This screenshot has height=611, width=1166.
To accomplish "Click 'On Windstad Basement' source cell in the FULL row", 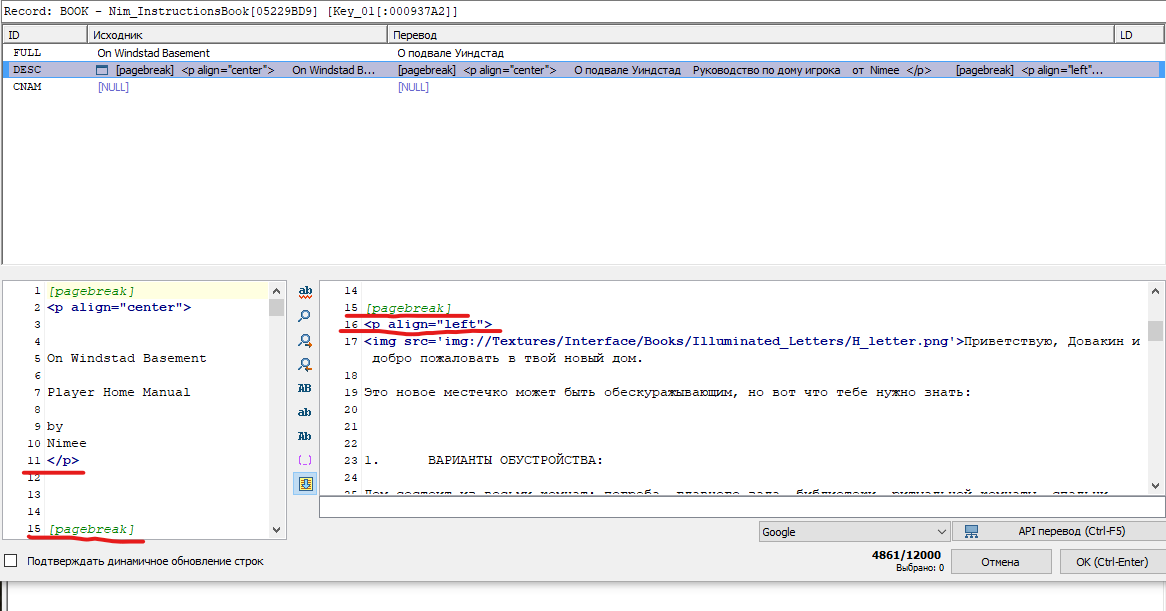I will click(x=153, y=53).
